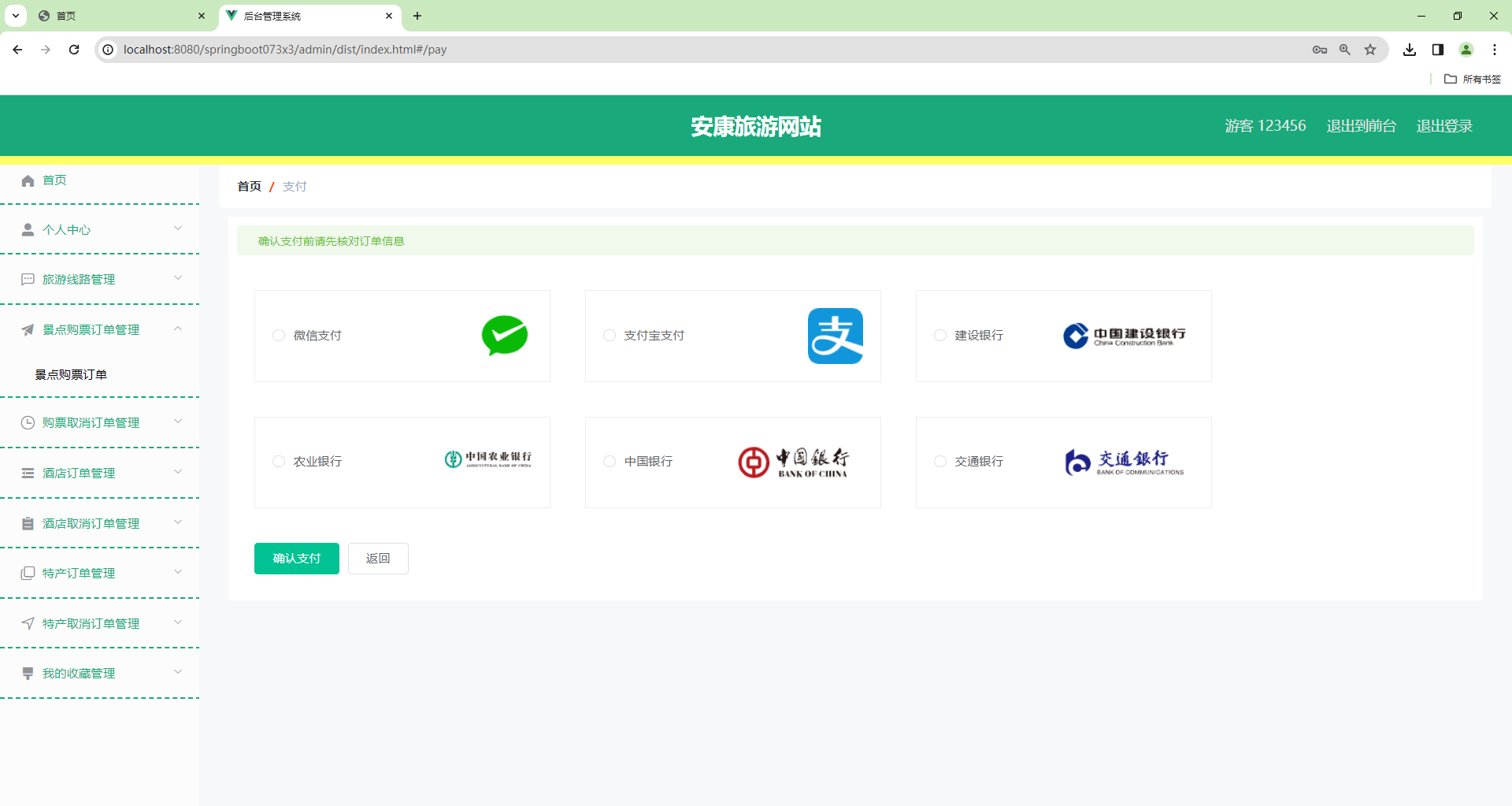The height and width of the screenshot is (806, 1512).
Task: Reload the page with the browser refresh icon
Action: click(74, 50)
